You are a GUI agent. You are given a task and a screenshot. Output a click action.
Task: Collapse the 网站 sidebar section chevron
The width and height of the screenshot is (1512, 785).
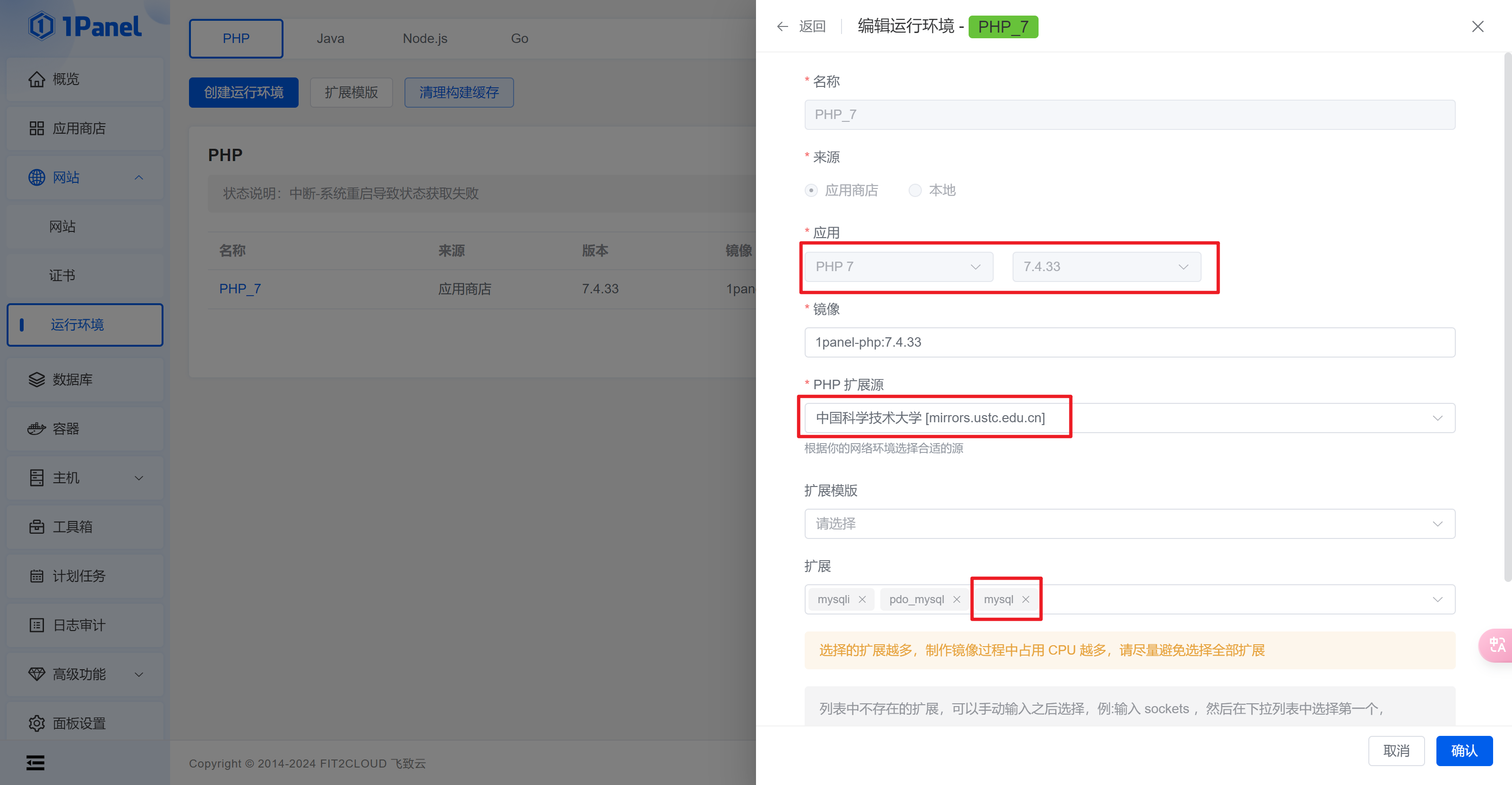138,177
